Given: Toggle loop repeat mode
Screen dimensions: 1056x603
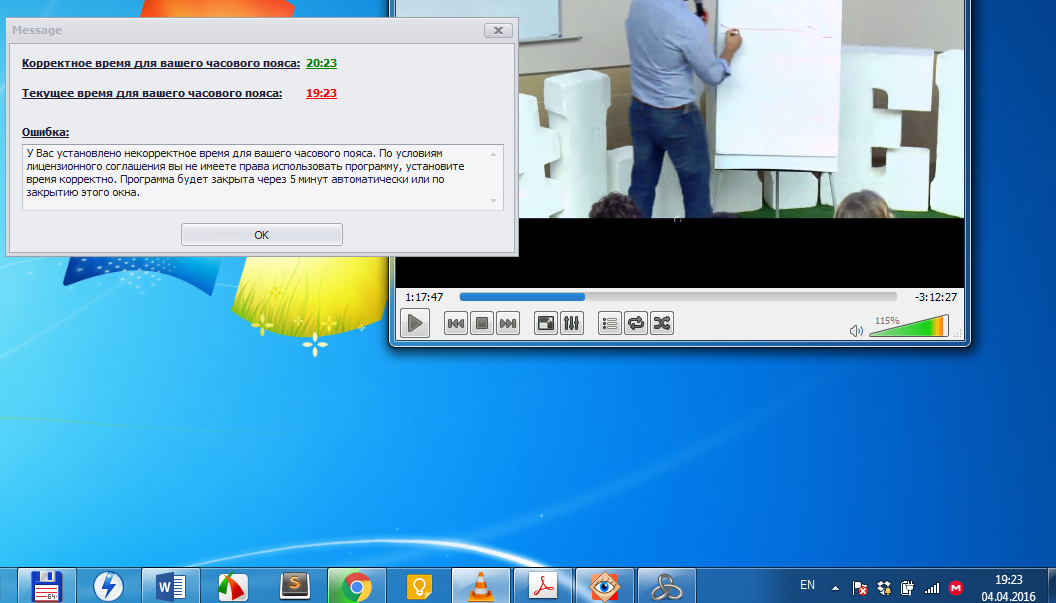Looking at the screenshot, I should 636,323.
